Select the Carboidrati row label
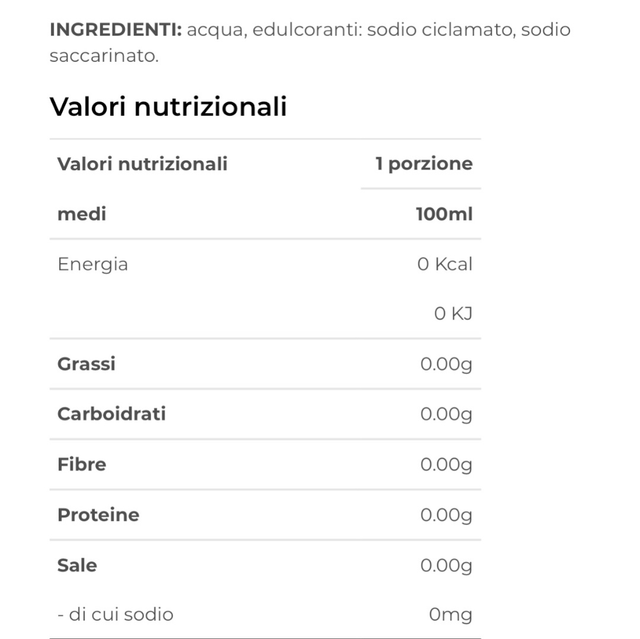Screen dimensions: 640x639 click(112, 414)
